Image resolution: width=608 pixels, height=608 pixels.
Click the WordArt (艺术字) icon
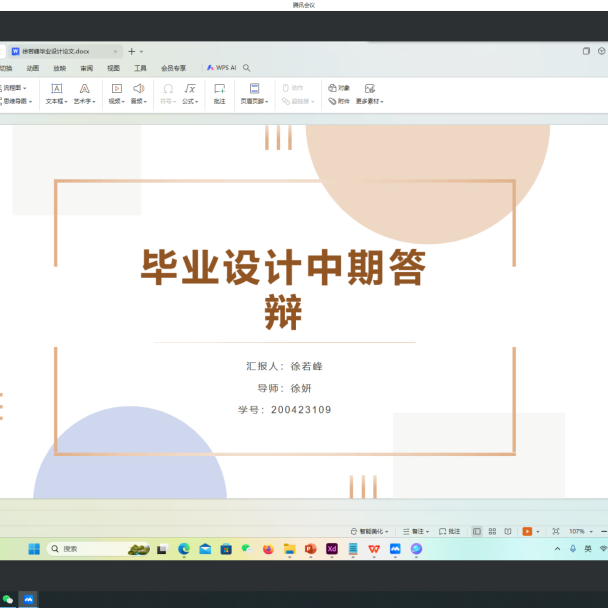[85, 89]
